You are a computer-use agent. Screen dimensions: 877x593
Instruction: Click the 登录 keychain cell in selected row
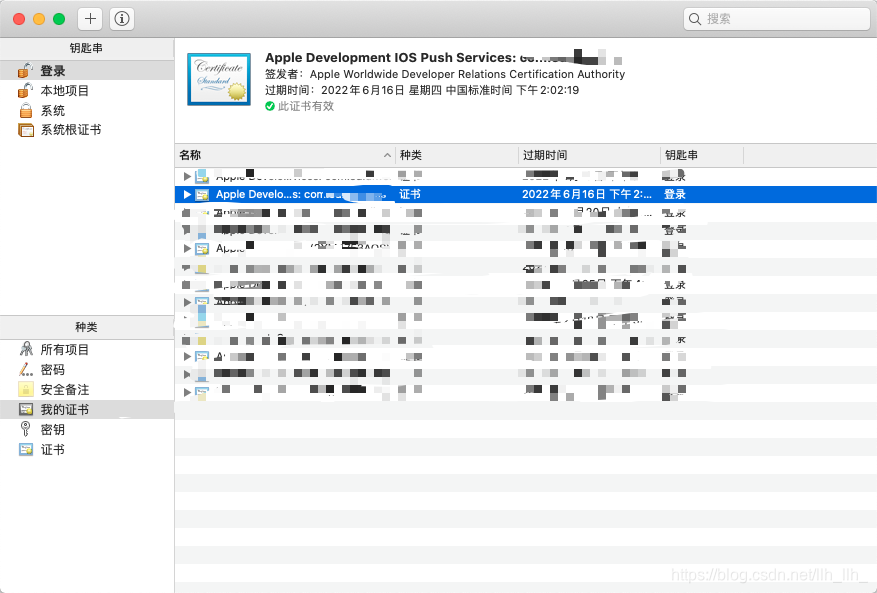pos(675,194)
